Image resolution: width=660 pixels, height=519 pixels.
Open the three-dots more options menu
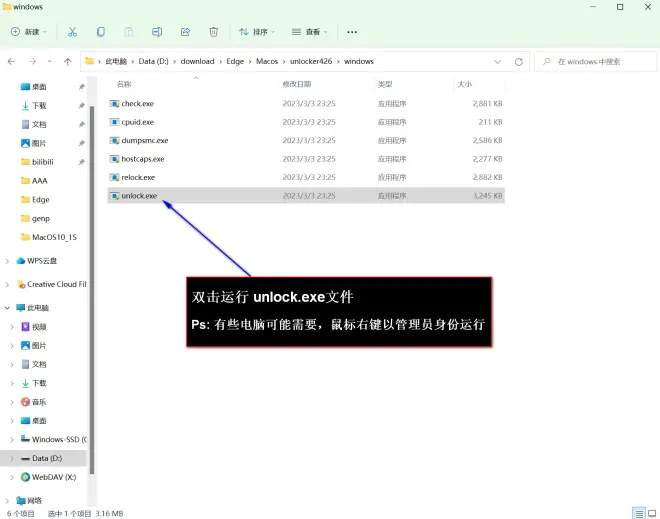[x=352, y=32]
